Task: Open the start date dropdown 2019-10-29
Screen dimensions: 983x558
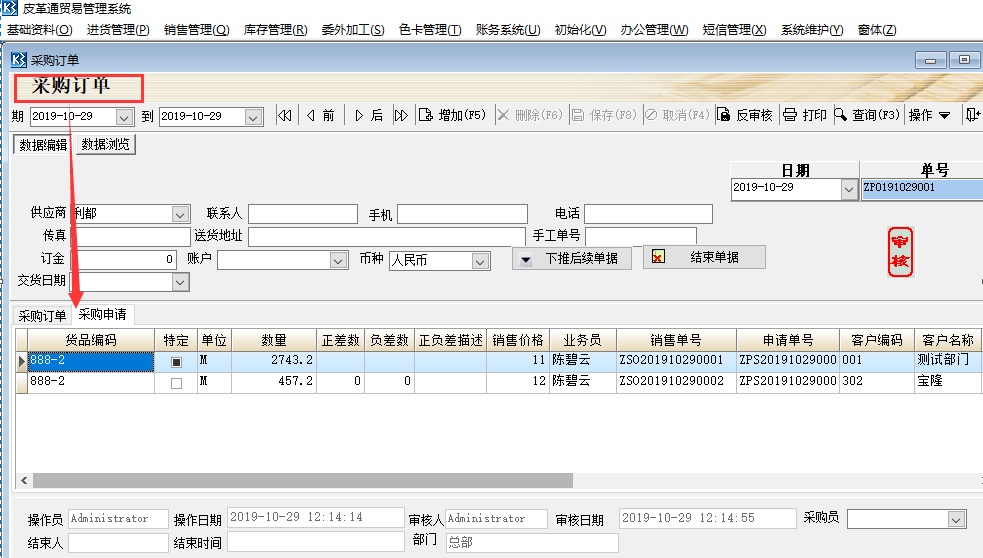Action: click(124, 117)
